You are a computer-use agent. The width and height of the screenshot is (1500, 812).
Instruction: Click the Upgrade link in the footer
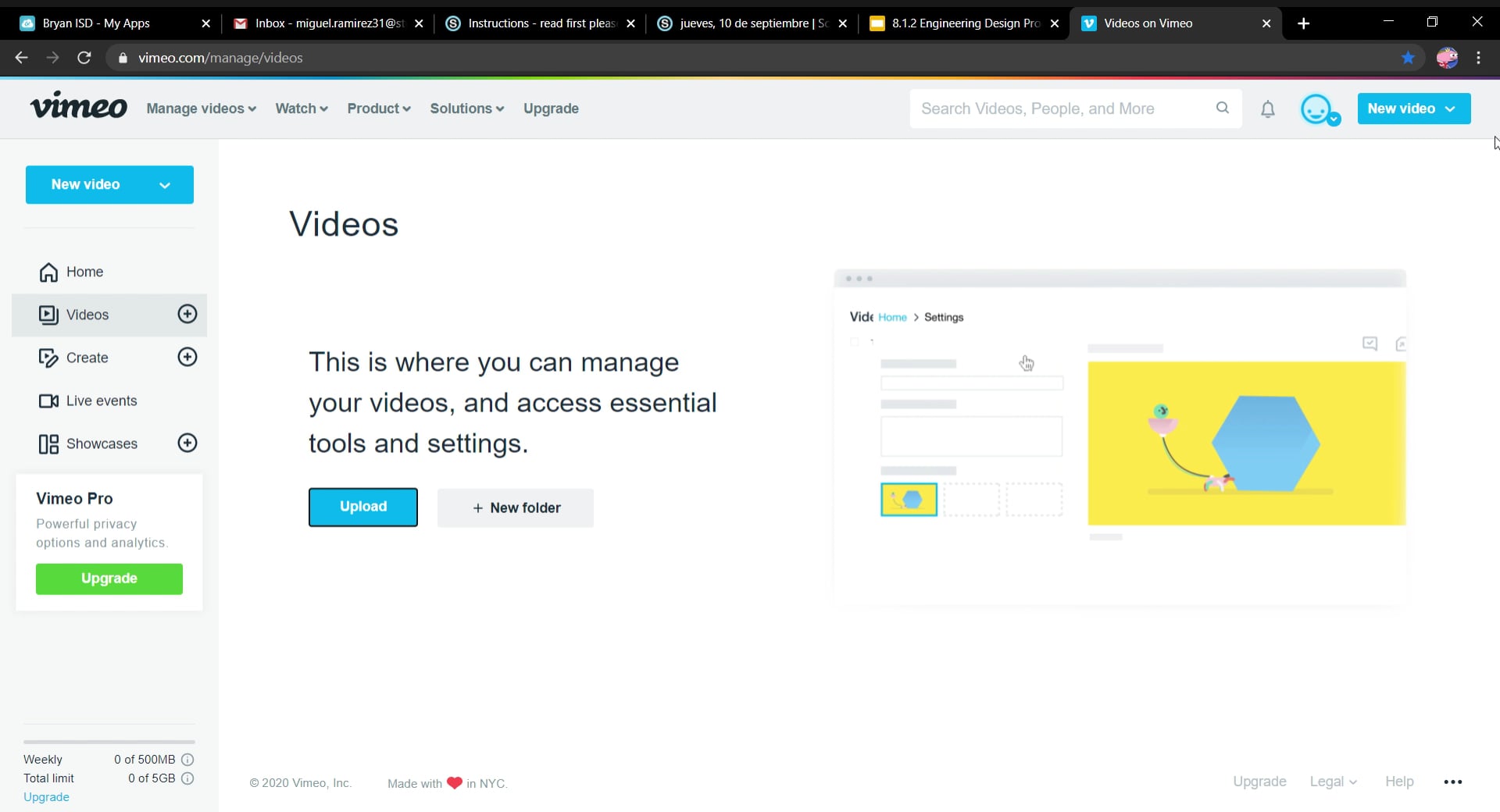[1259, 782]
